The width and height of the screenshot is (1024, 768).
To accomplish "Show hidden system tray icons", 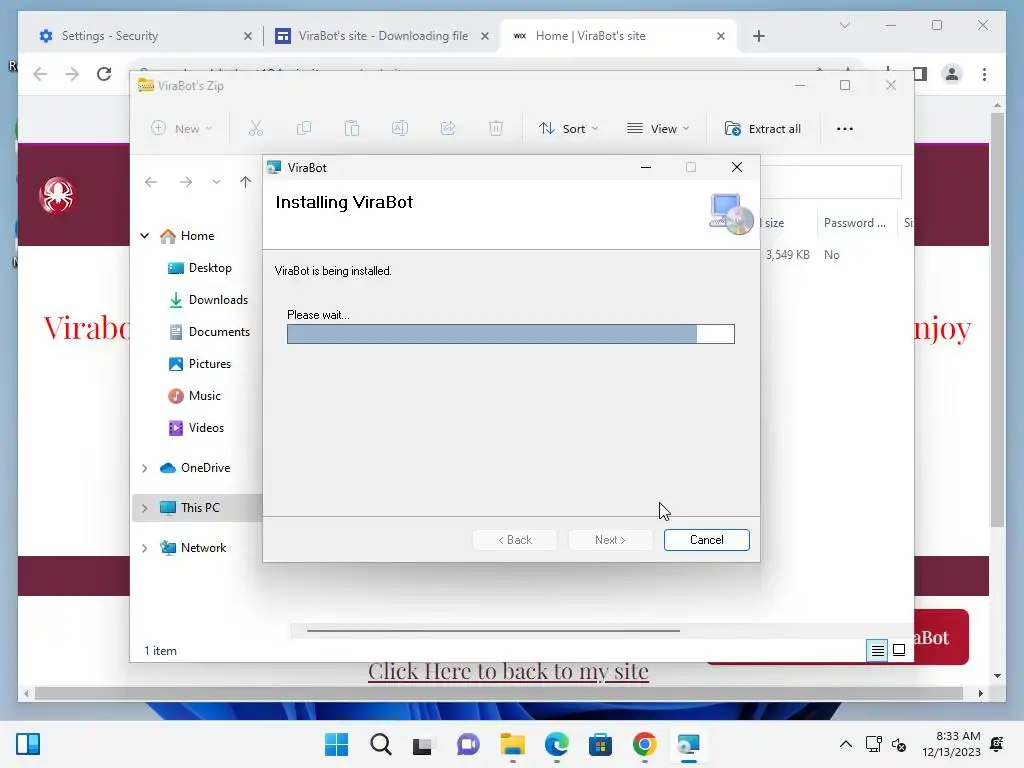I will coord(846,744).
